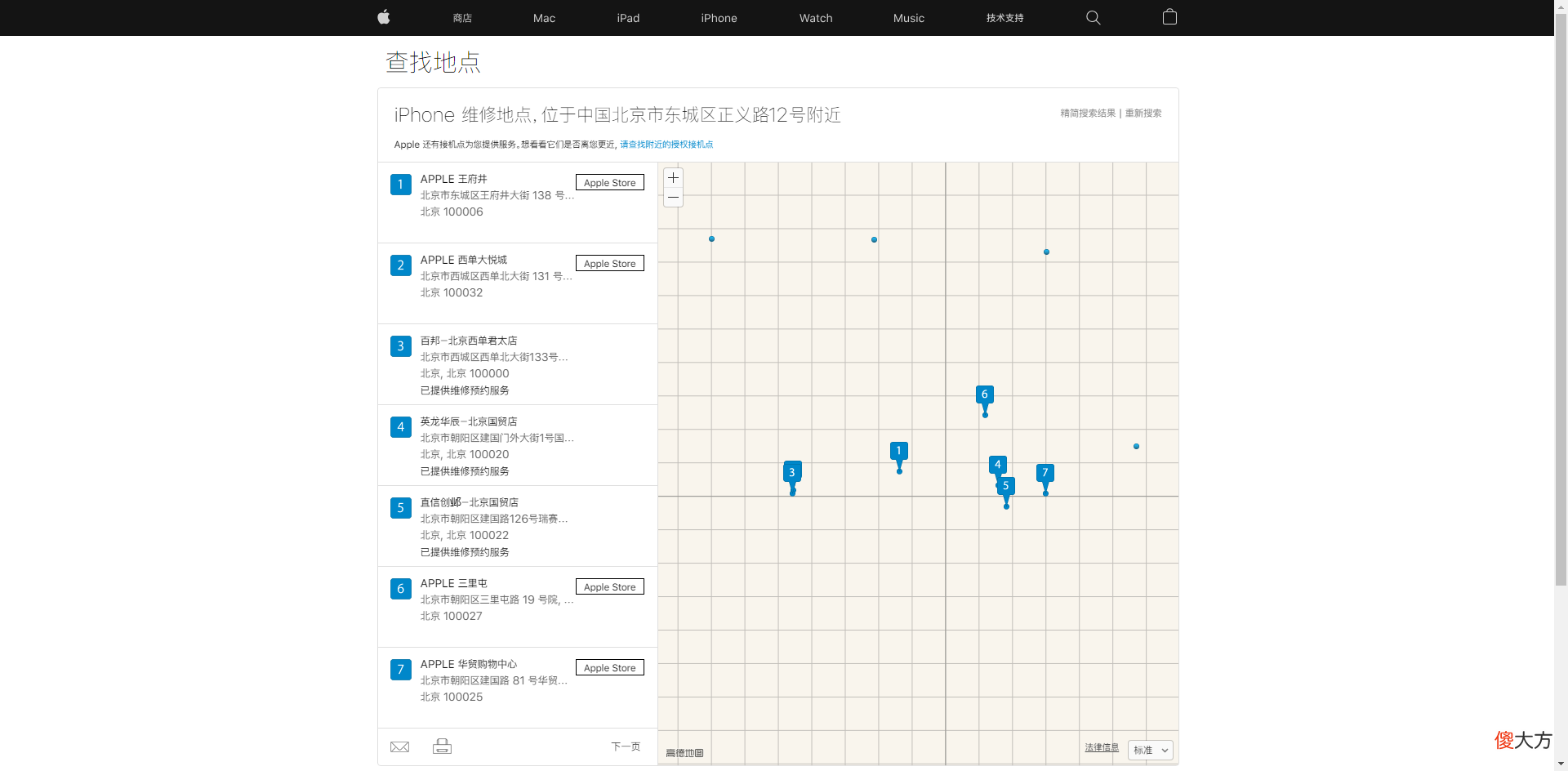Select the APPLE 西单大悦城 store name
The image size is (1568, 771).
[x=464, y=260]
